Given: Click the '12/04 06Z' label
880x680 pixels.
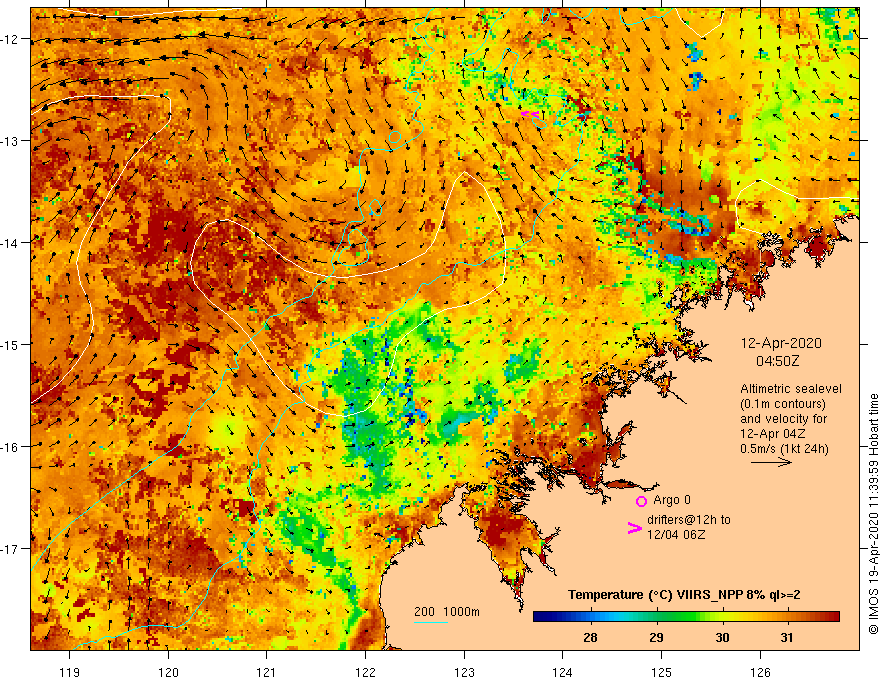Looking at the screenshot, I should [676, 535].
